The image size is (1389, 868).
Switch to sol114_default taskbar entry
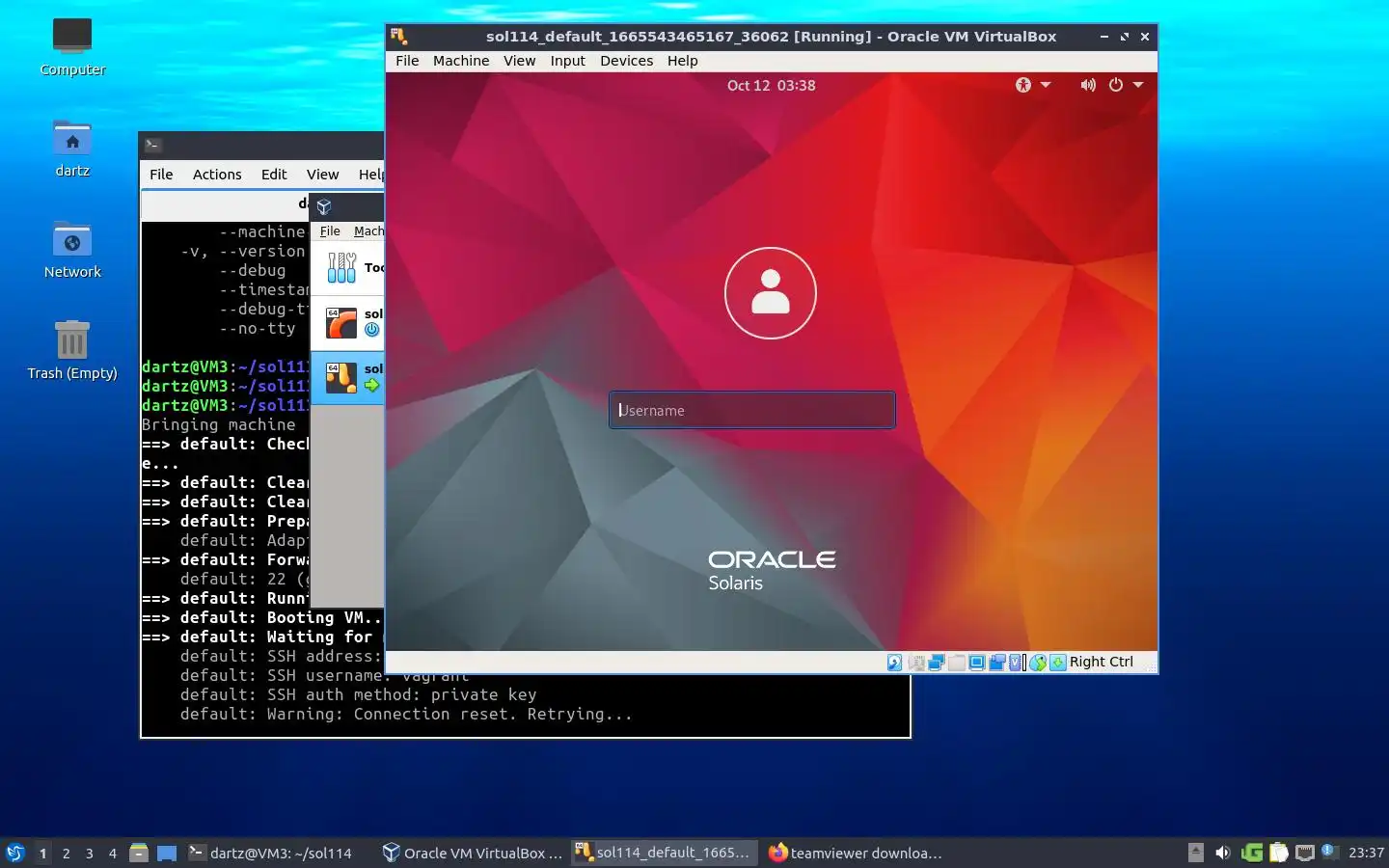coord(664,853)
